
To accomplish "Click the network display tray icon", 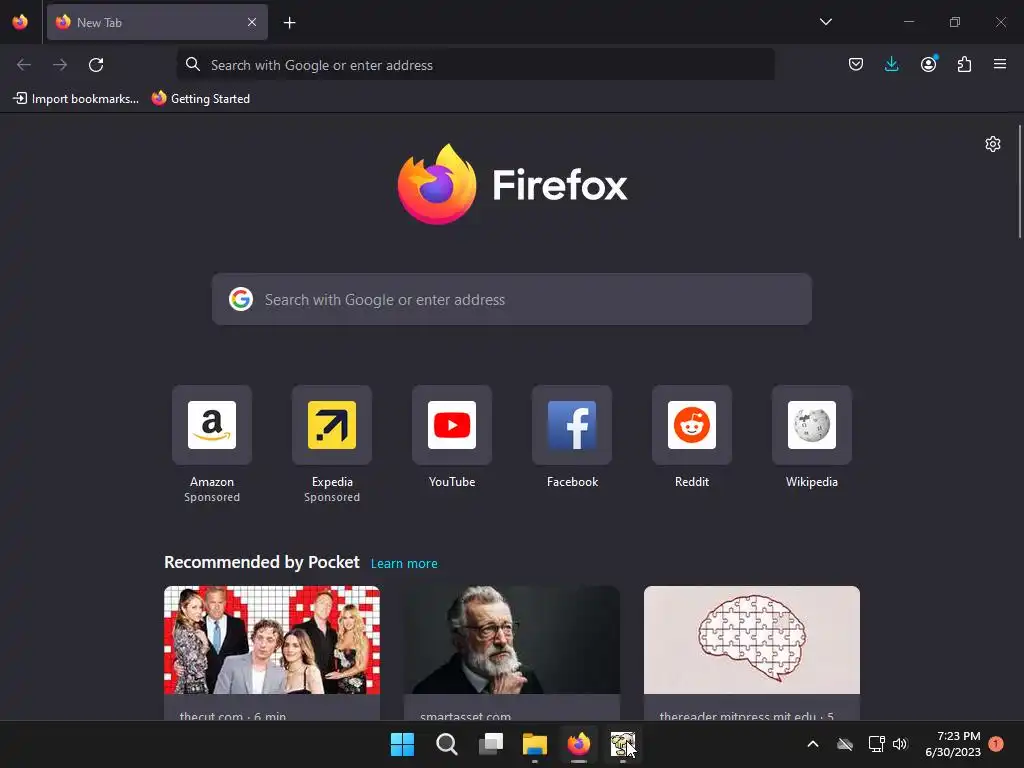I will click(x=876, y=744).
